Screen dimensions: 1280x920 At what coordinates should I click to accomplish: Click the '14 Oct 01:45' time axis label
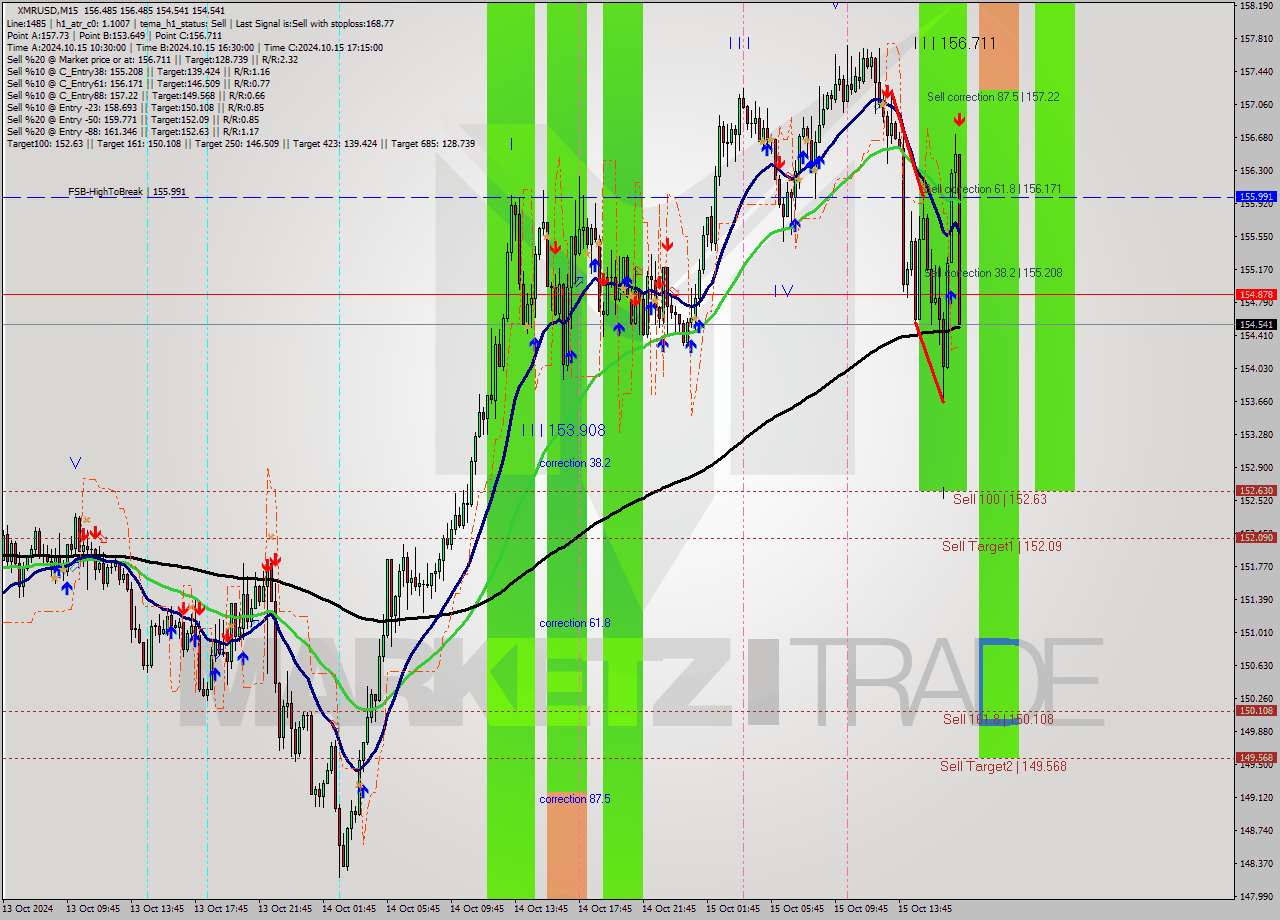pos(349,909)
